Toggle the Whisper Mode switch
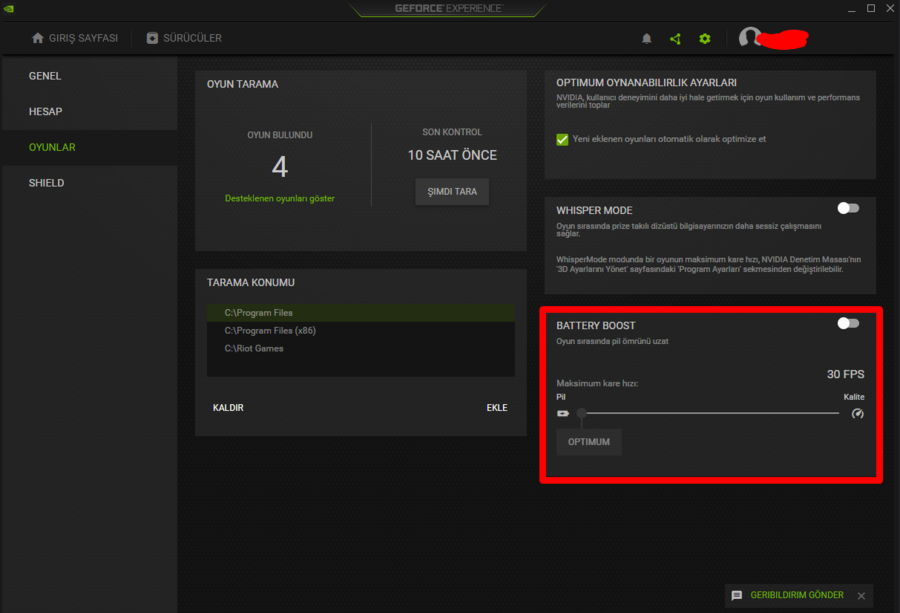Image resolution: width=900 pixels, height=613 pixels. [848, 208]
